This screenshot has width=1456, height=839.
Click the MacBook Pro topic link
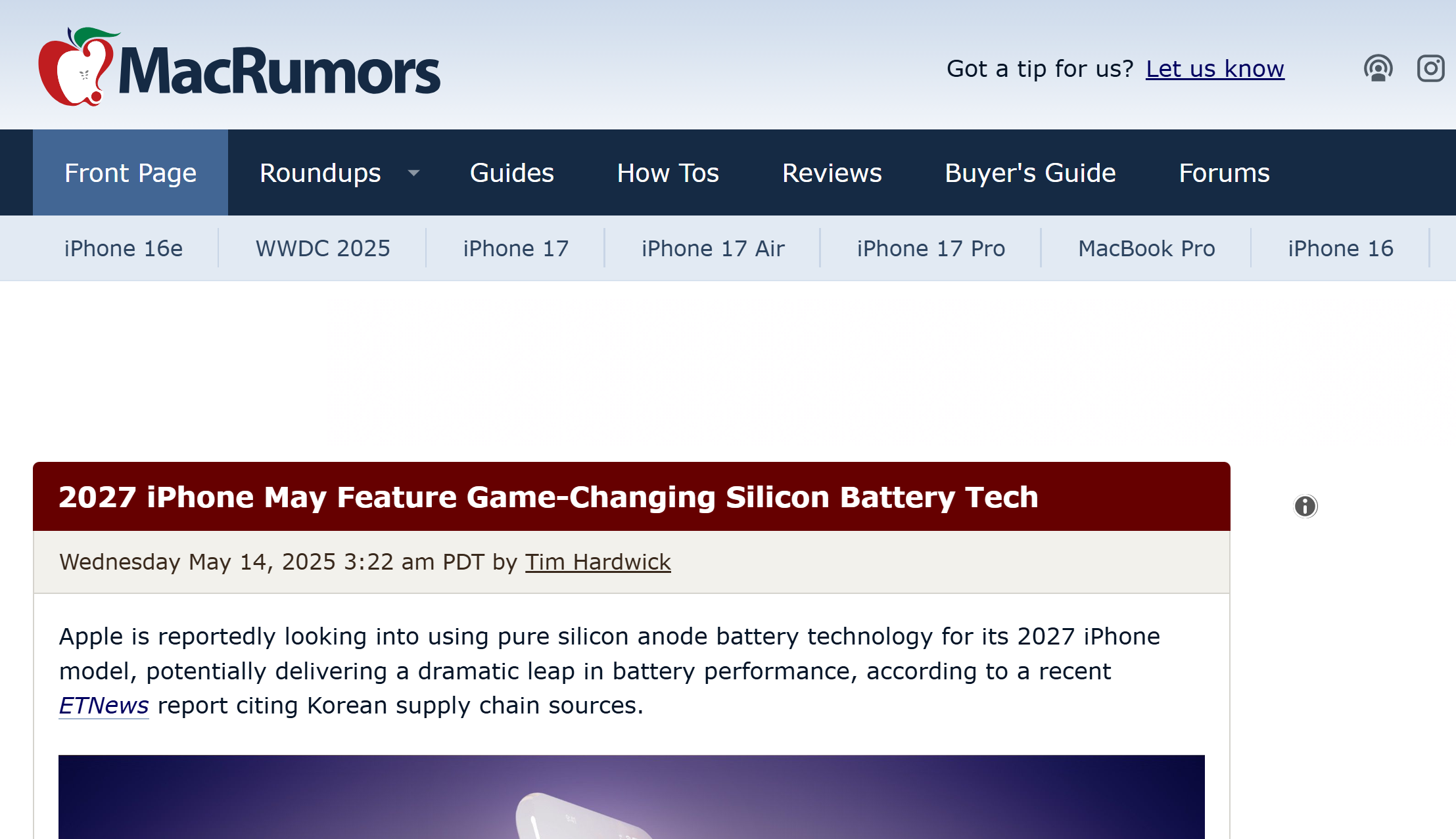click(1146, 248)
